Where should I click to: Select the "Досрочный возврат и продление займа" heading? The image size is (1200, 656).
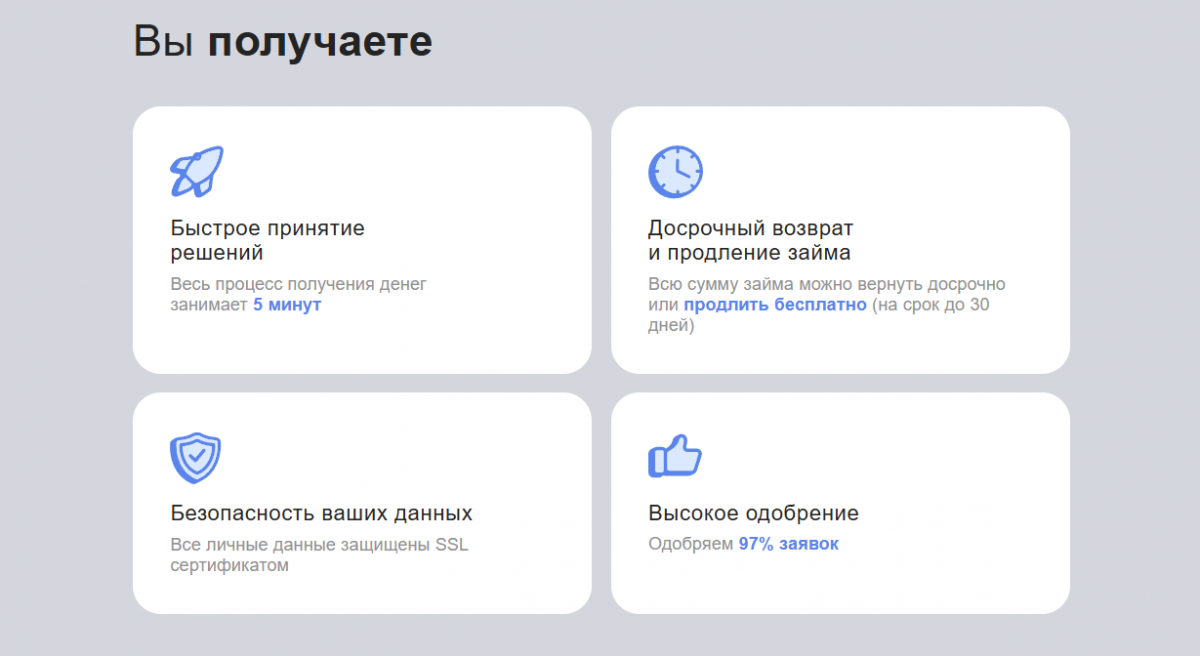pos(750,240)
